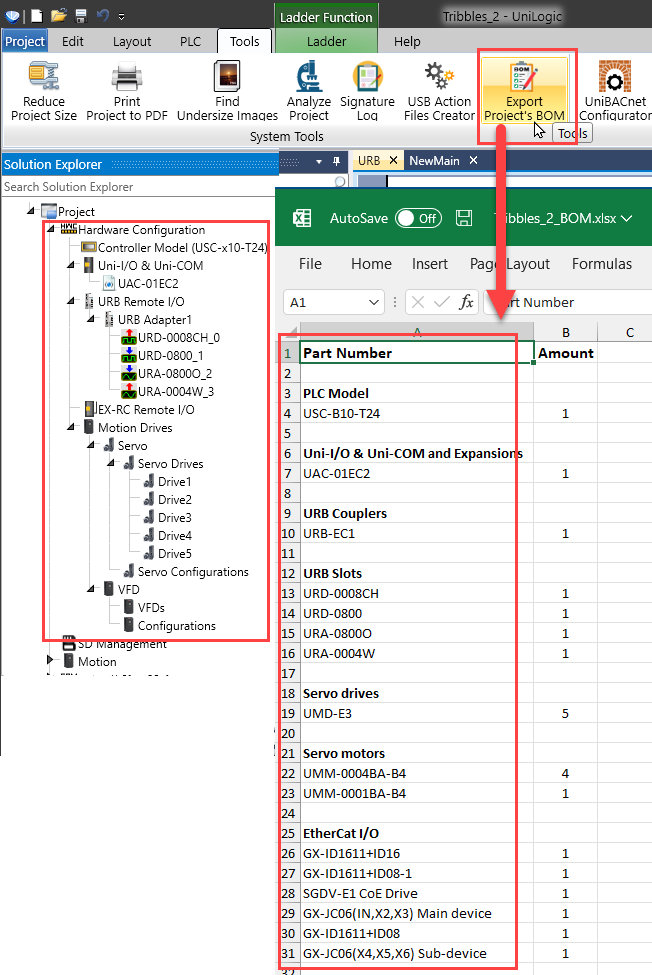
Task: Toggle the AutoSave switch in Excel
Action: tap(418, 218)
